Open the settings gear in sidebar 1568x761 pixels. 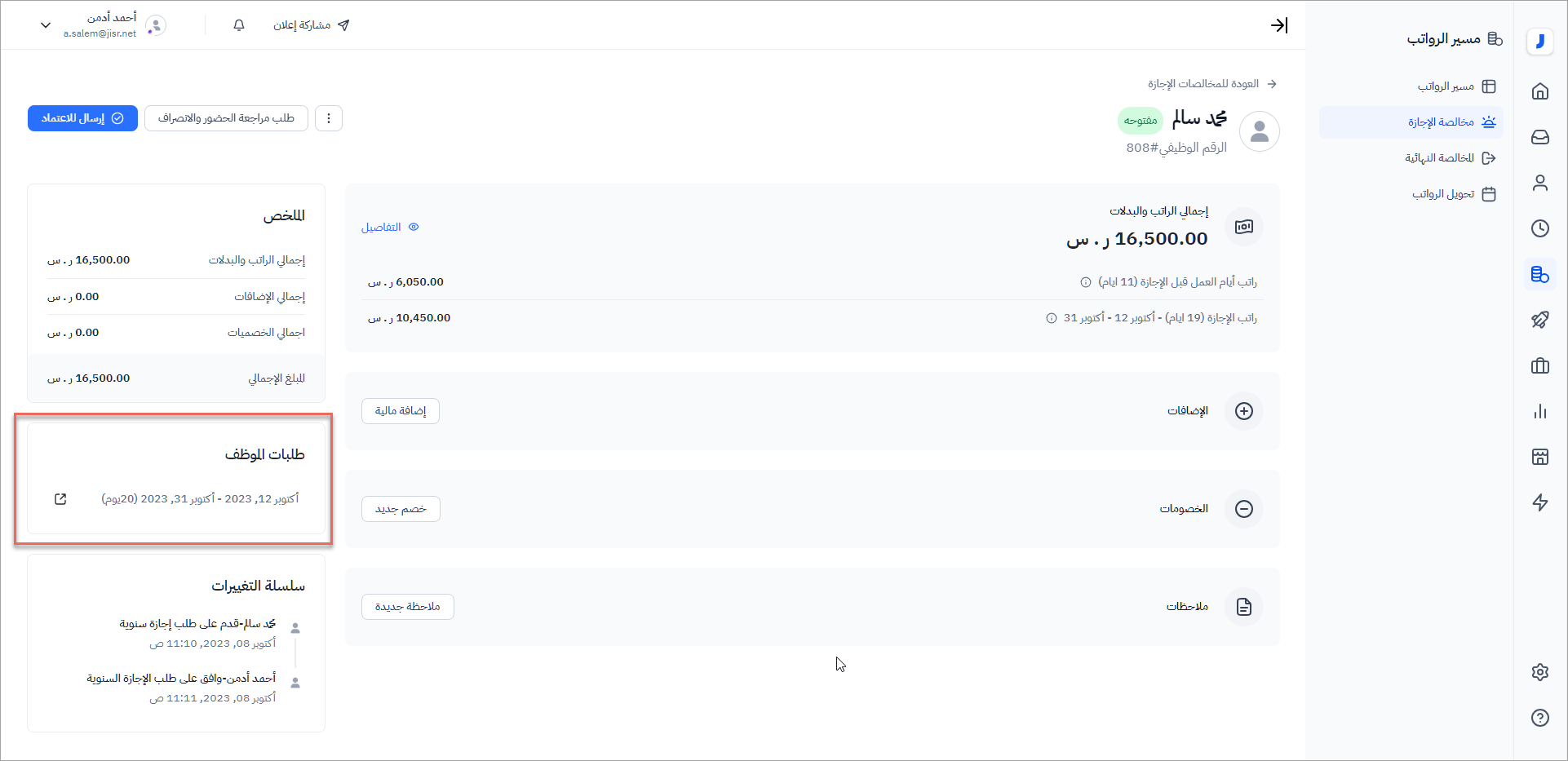pos(1539,672)
